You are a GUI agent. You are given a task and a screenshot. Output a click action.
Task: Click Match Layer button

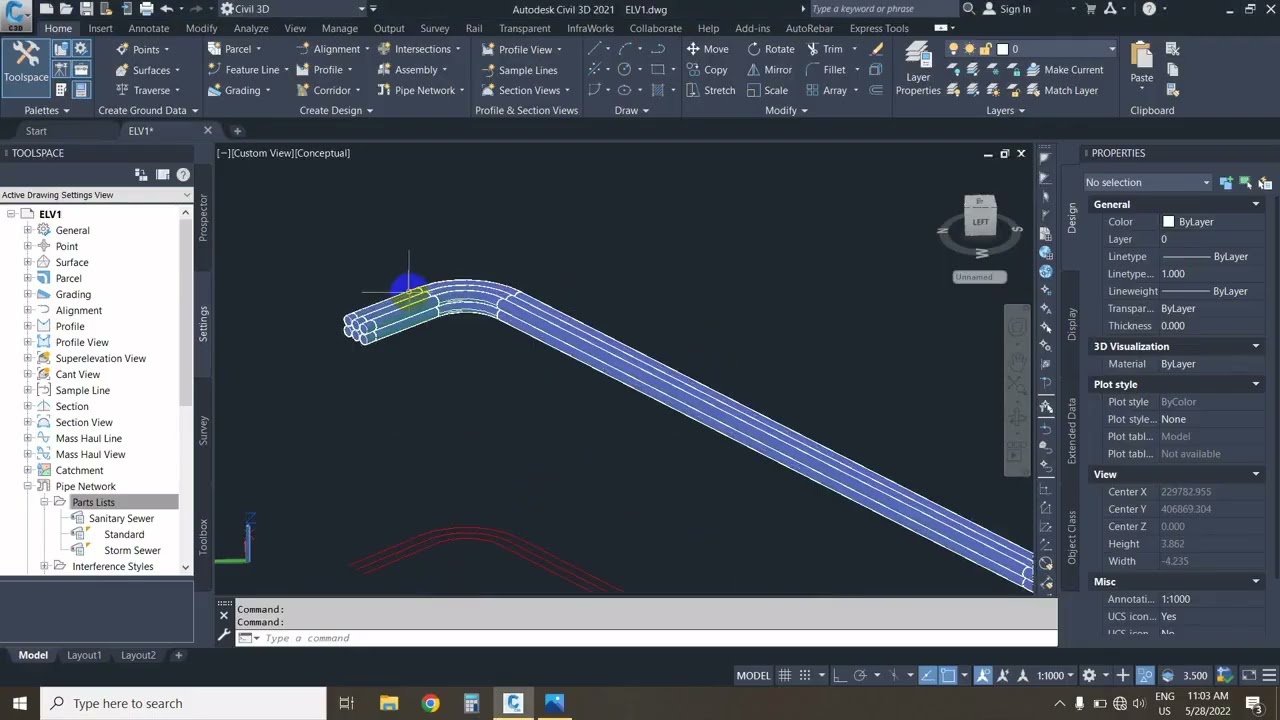[1062, 90]
